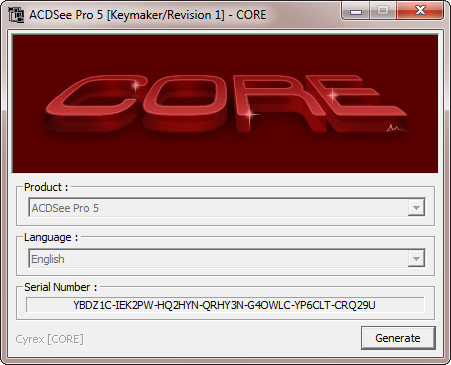Click the 'English' language combo box text
Screen dimensions: 451x365
pos(48,259)
